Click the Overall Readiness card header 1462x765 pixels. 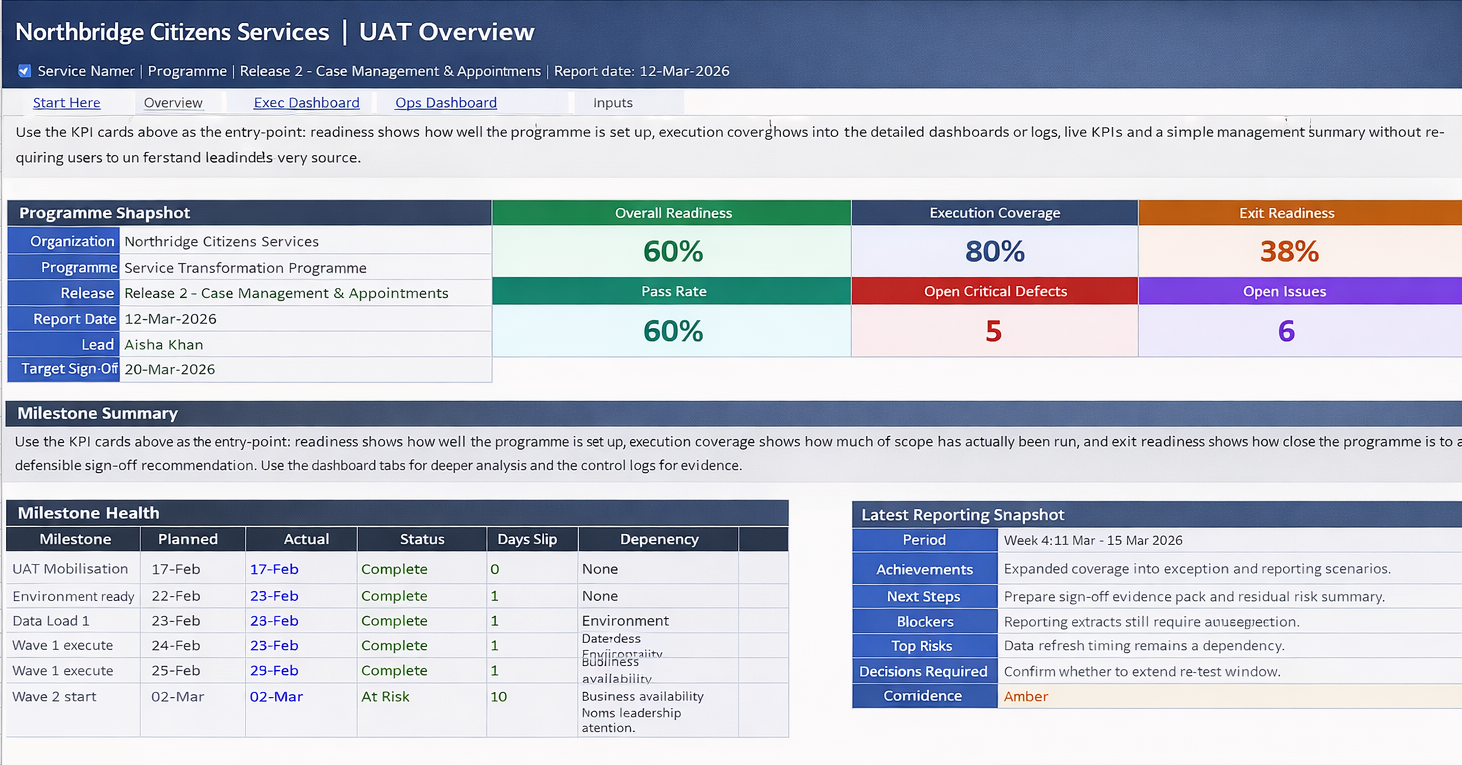point(672,213)
